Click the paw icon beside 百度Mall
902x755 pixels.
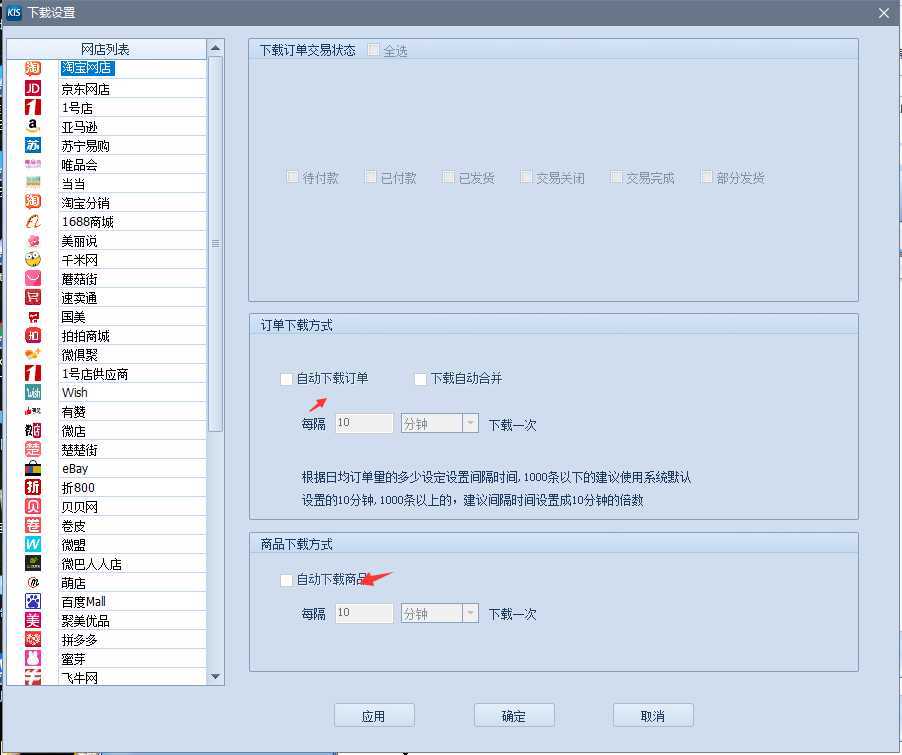[x=33, y=601]
